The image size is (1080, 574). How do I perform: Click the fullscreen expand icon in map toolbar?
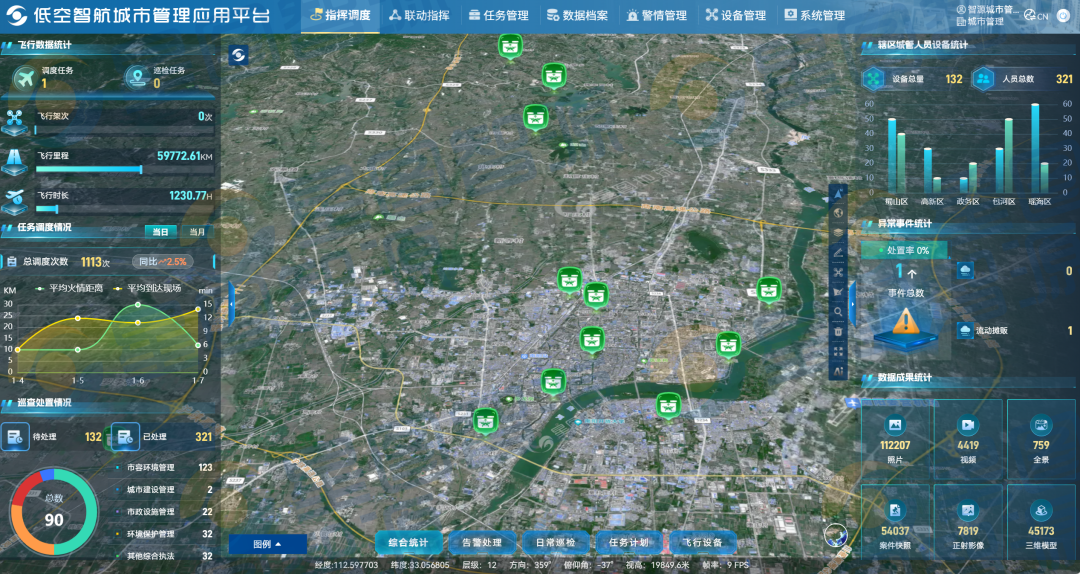(838, 351)
